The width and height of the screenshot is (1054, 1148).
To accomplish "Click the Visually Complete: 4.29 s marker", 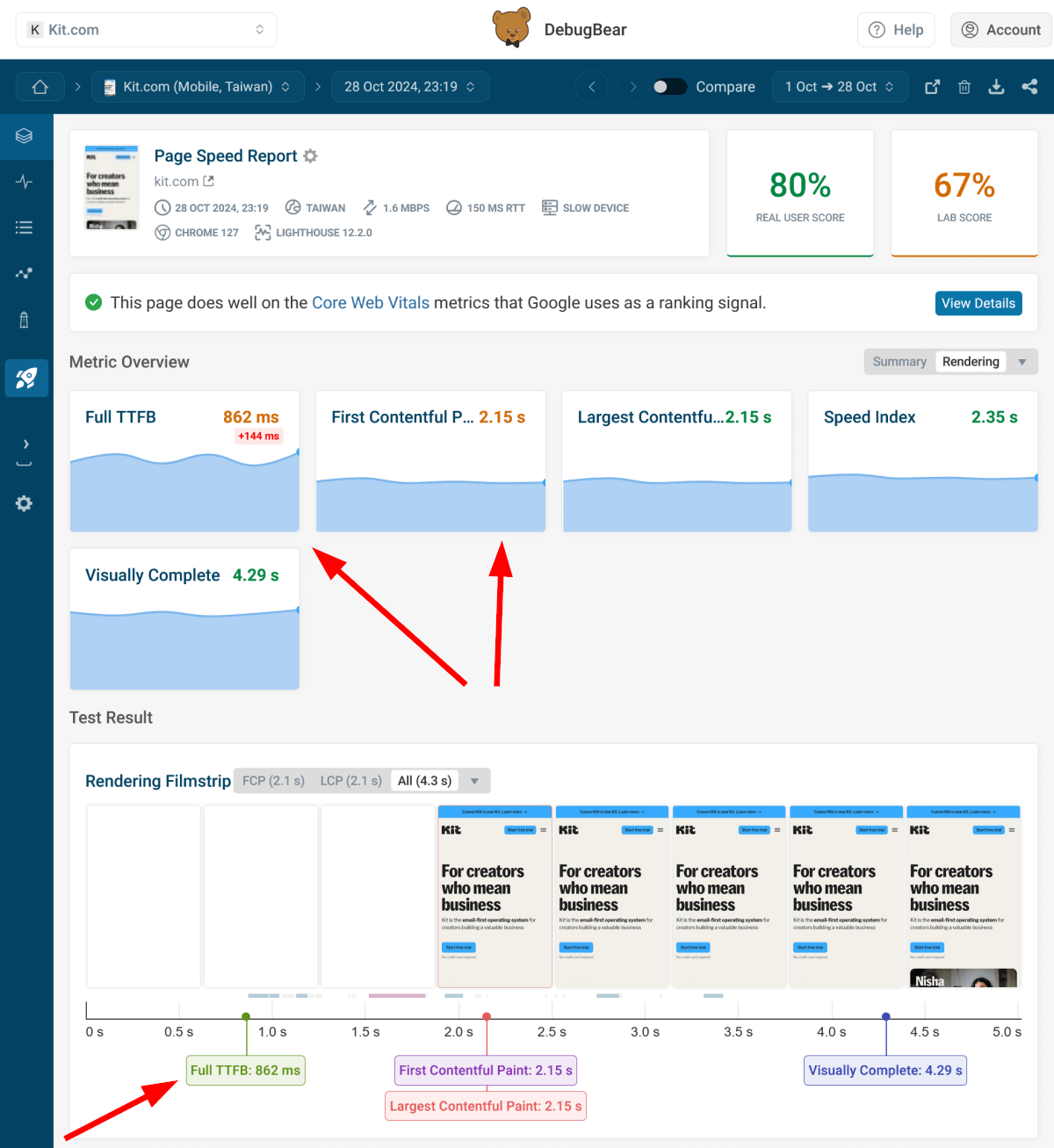I will (885, 1071).
